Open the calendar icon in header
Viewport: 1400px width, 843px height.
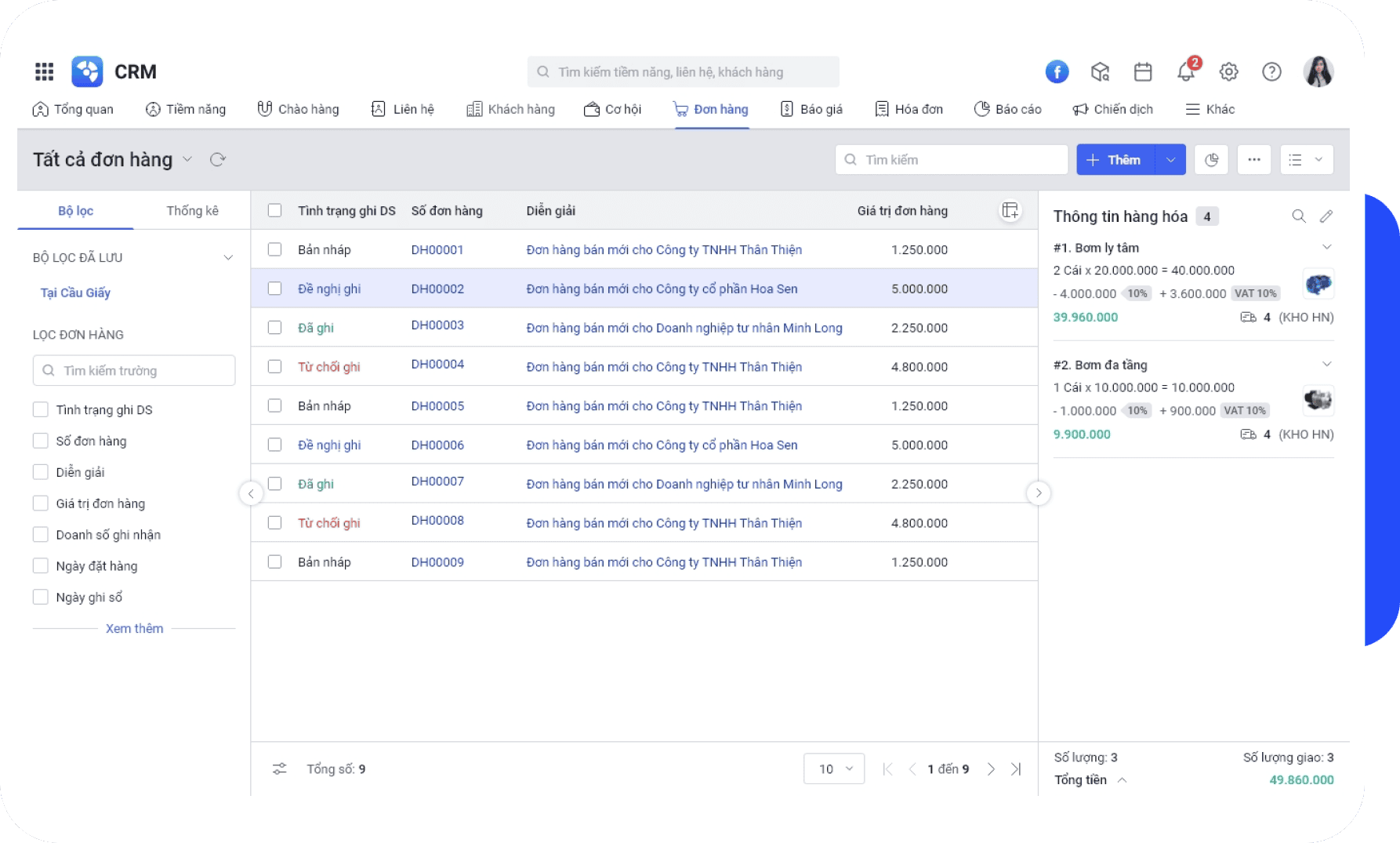click(1143, 72)
